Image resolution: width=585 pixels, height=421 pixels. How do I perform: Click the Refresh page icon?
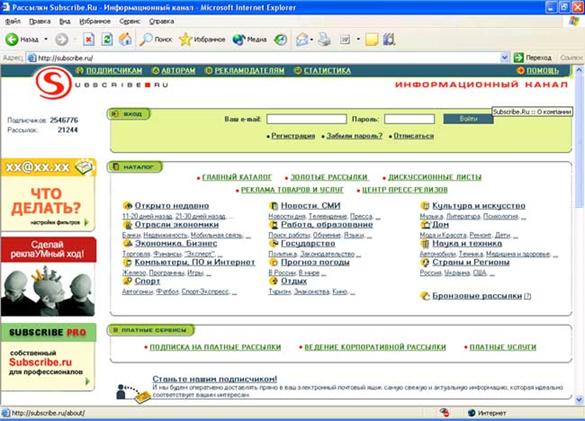point(107,39)
